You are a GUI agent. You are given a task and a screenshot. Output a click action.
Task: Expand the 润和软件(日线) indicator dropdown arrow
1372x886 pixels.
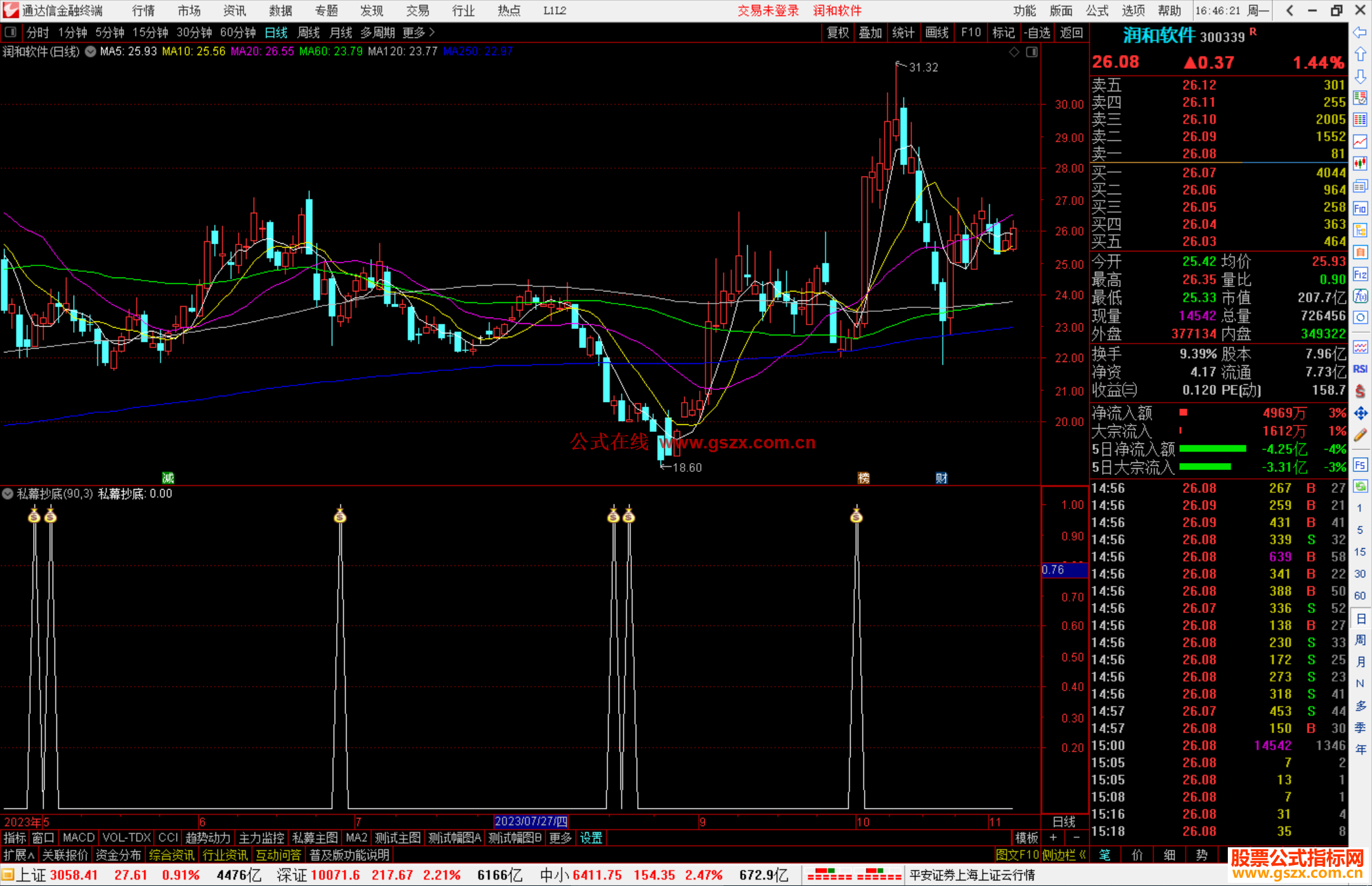[x=90, y=51]
